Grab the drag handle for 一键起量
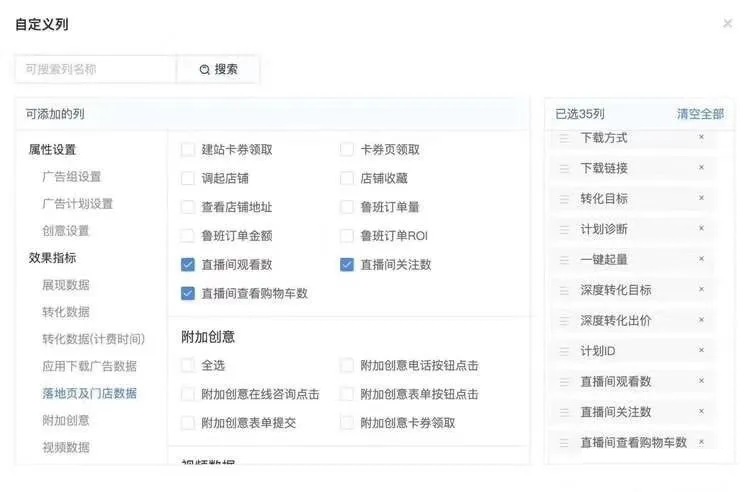This screenshot has height=492, width=750. (x=564, y=260)
